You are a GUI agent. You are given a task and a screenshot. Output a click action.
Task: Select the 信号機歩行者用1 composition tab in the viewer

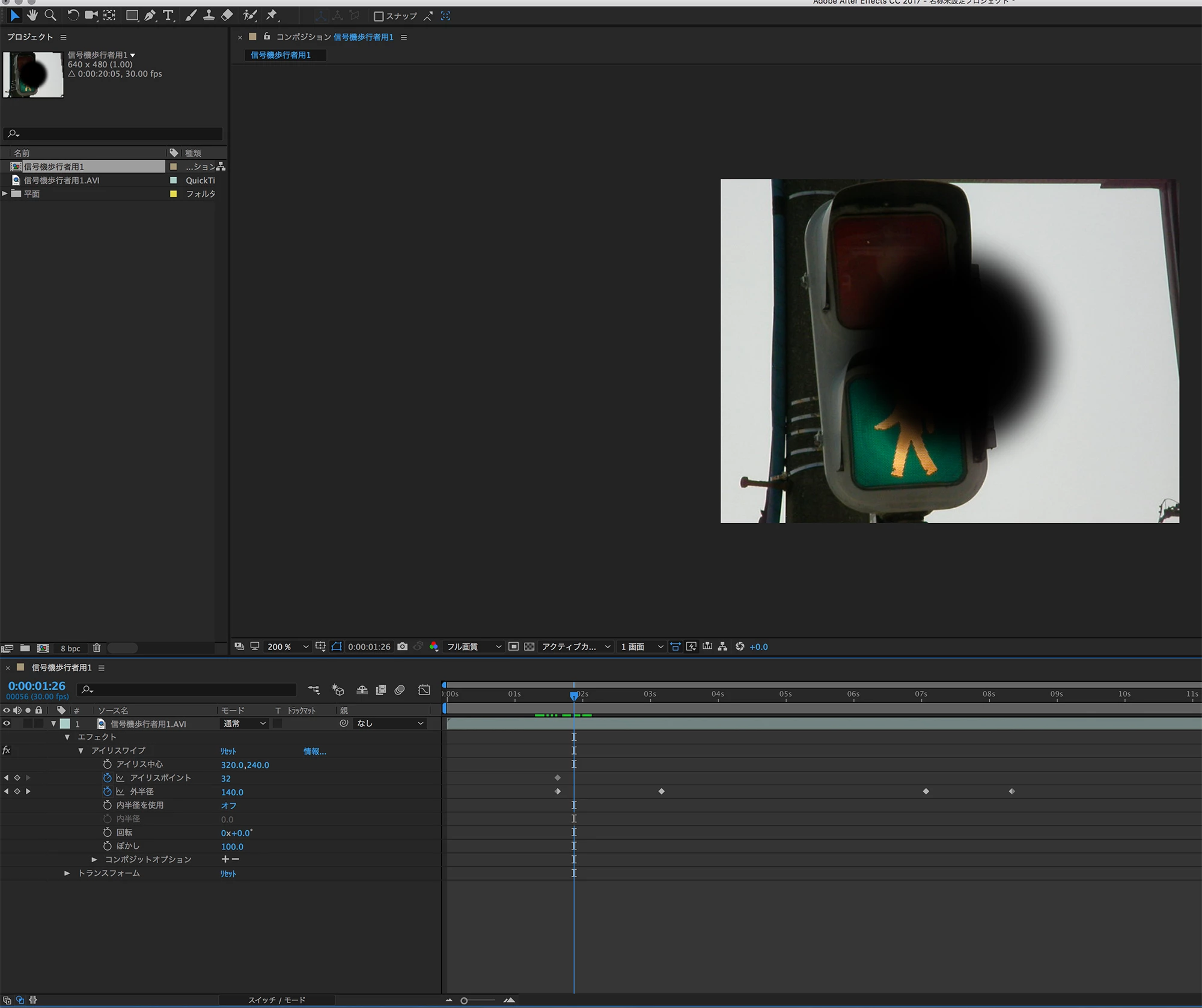pyautogui.click(x=281, y=55)
